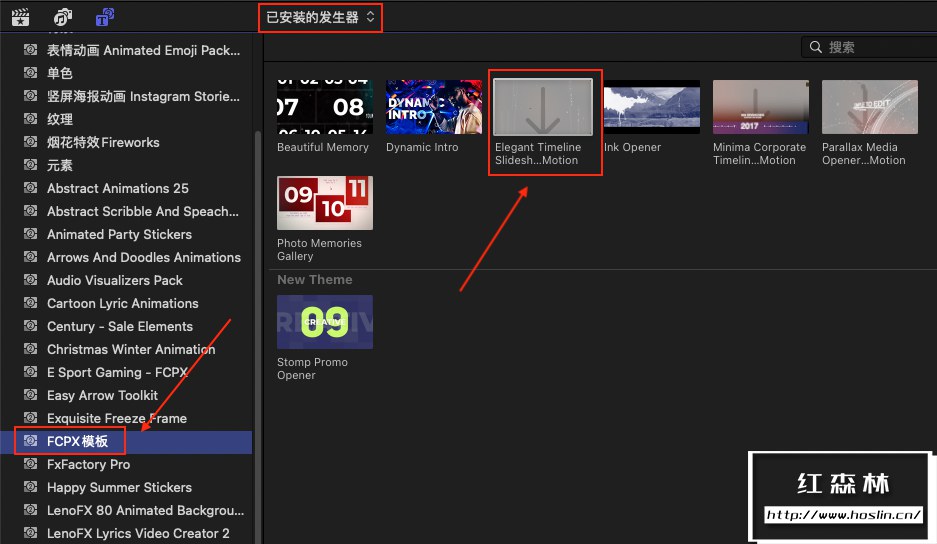
Task: Select the Beautiful Memory thumbnail
Action: click(x=325, y=107)
